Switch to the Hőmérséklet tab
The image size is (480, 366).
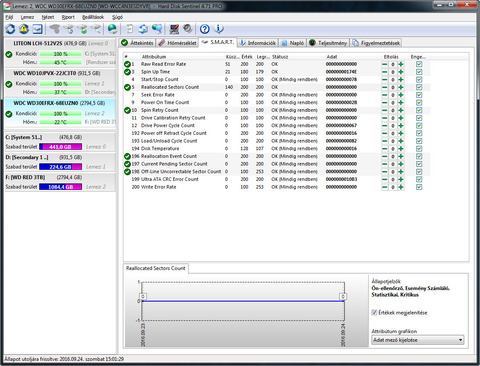click(x=177, y=43)
